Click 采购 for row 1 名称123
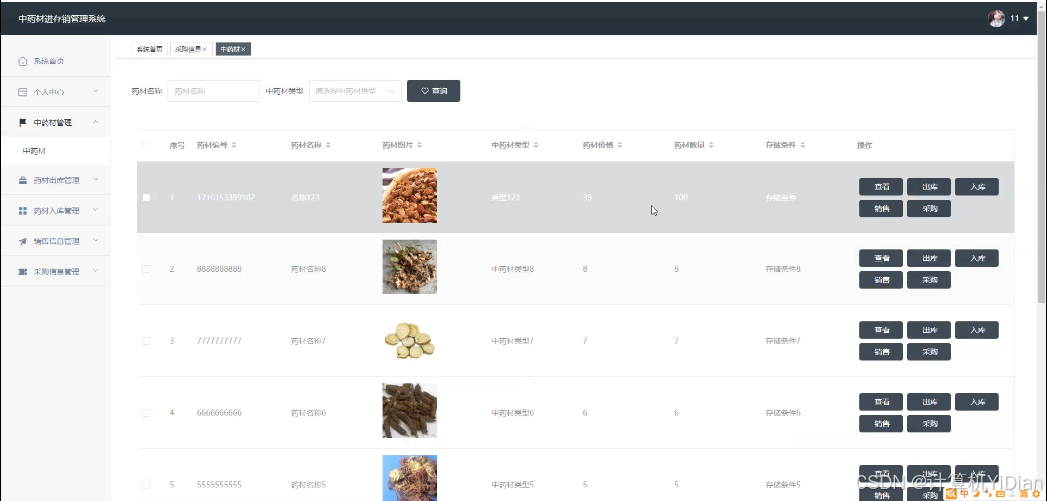Image resolution: width=1047 pixels, height=501 pixels. click(929, 208)
